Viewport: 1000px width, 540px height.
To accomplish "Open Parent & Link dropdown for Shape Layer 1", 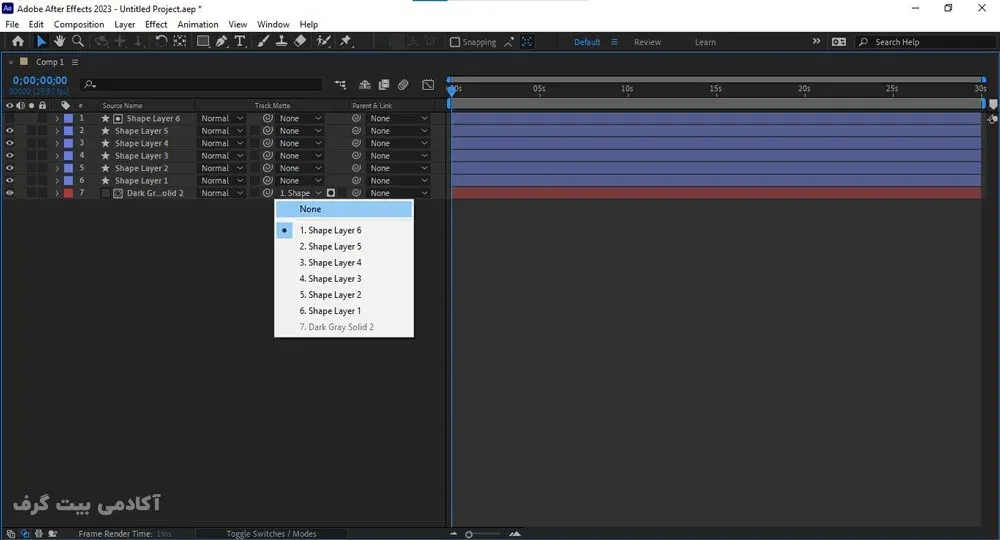I will (399, 180).
